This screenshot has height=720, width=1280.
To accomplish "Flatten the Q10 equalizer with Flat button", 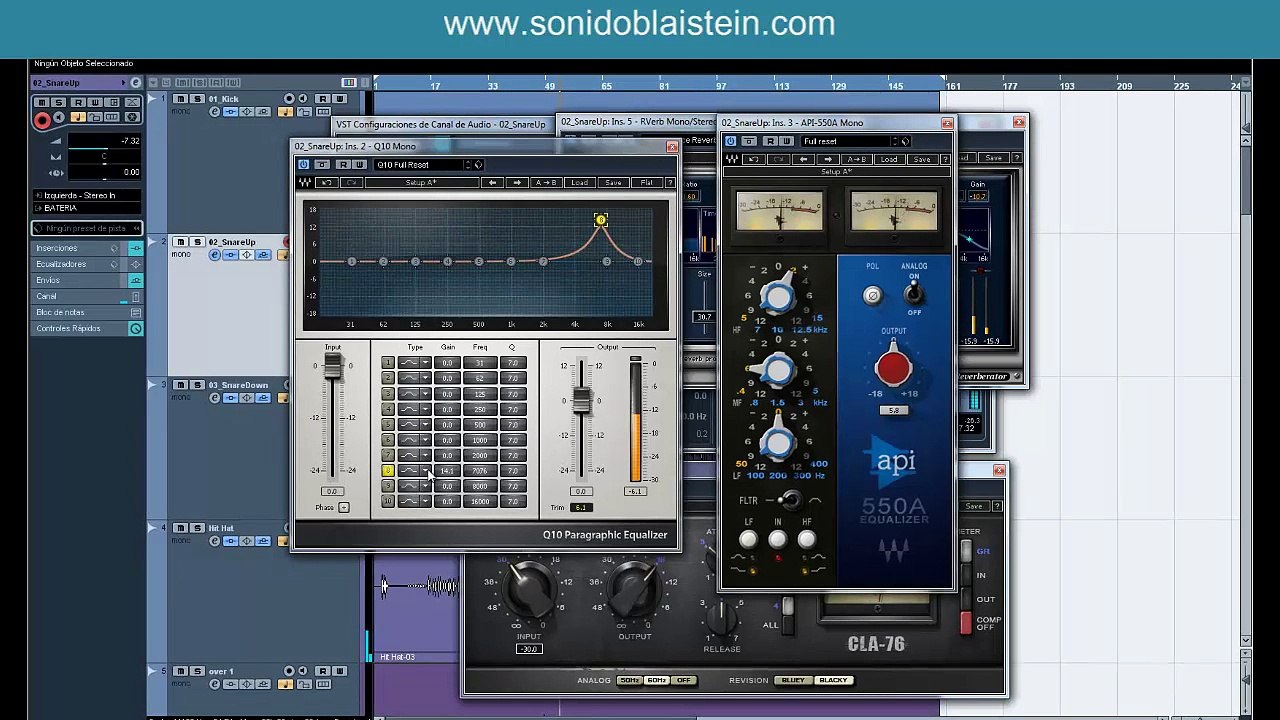I will pos(647,183).
